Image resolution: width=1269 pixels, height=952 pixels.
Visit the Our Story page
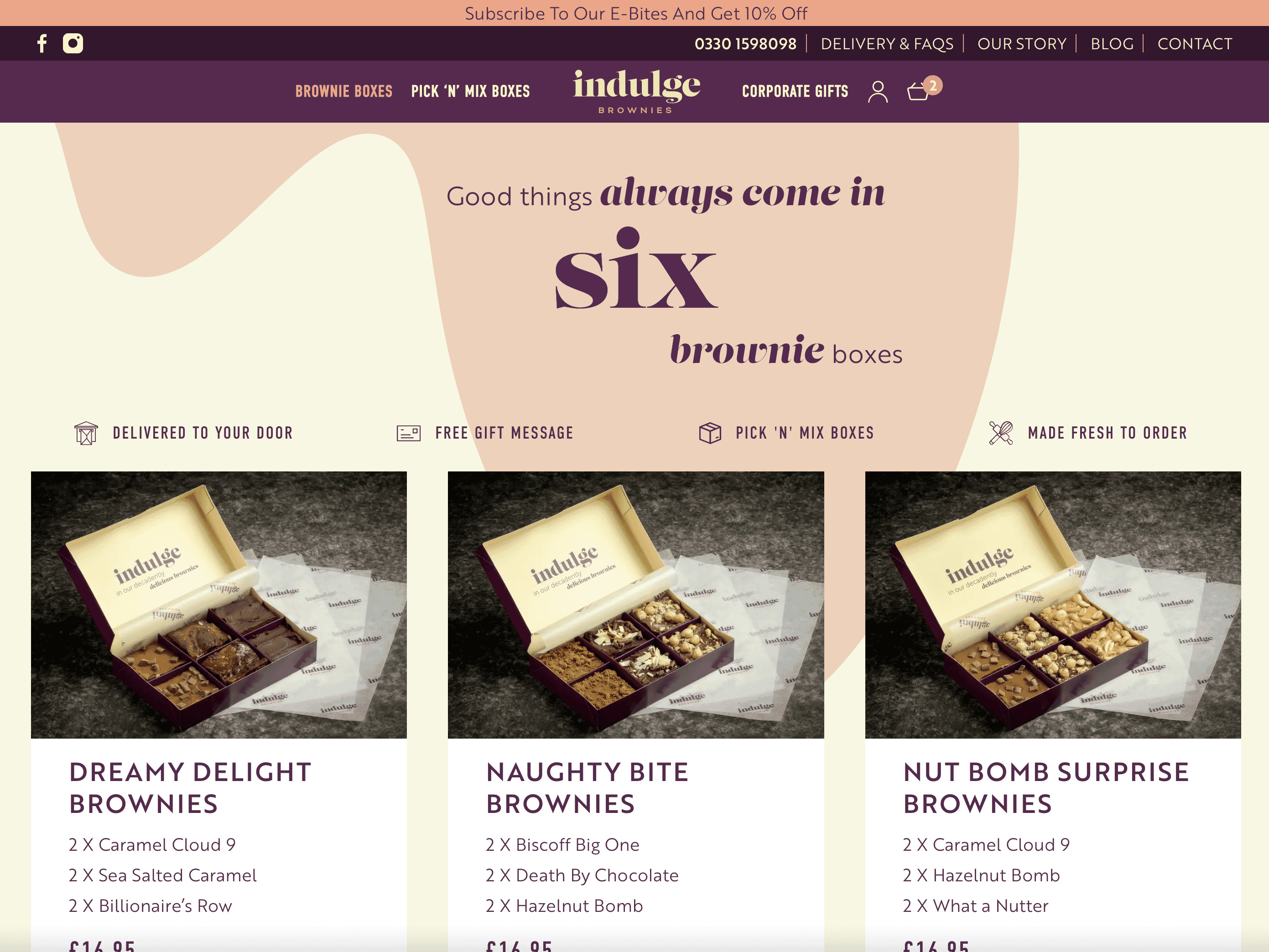tap(1022, 44)
